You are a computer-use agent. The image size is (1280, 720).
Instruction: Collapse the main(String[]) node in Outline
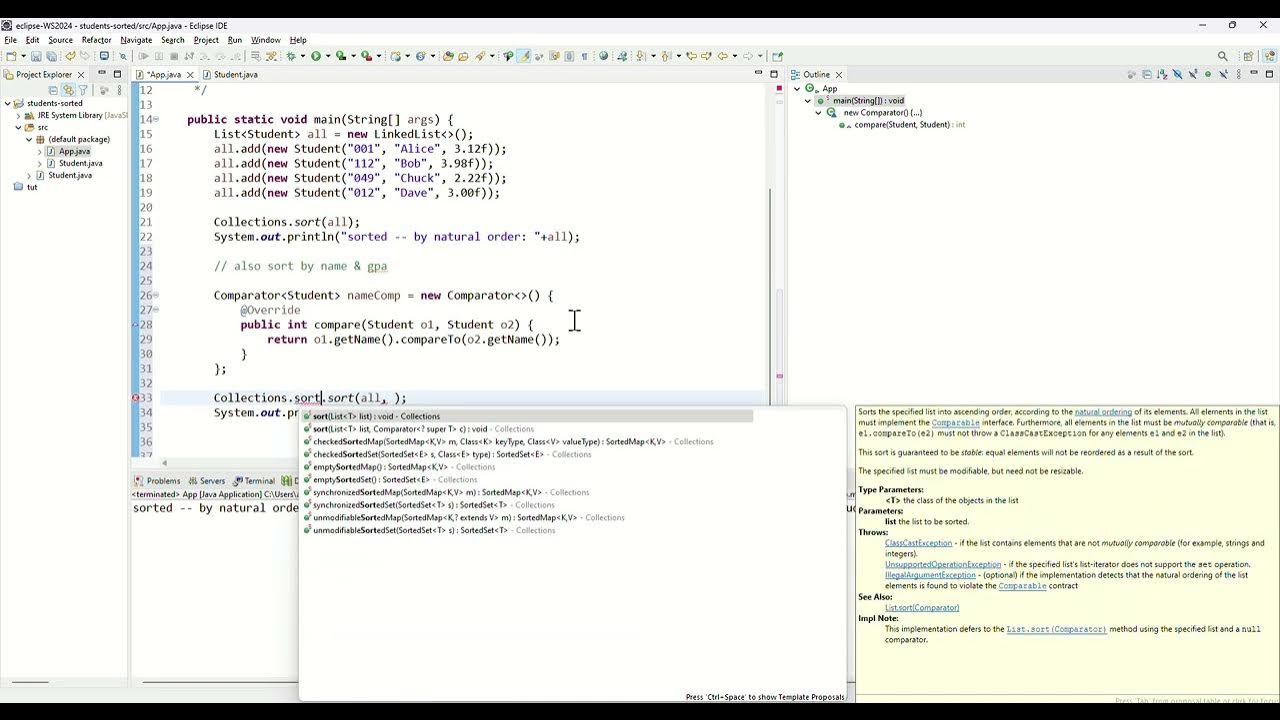(x=806, y=100)
